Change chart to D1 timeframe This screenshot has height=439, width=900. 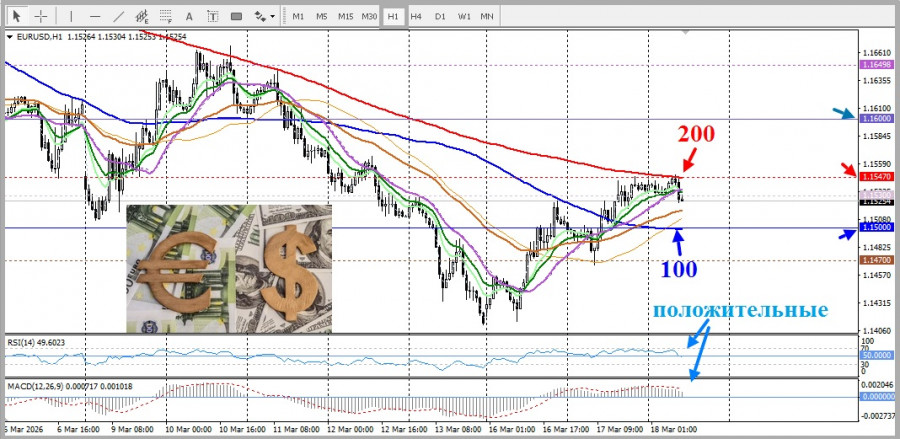(x=440, y=16)
